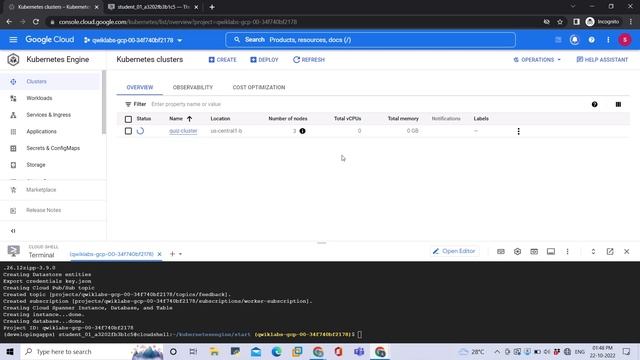Viewport: 640px width, 360px height.
Task: Open the column display options icon
Action: click(618, 104)
